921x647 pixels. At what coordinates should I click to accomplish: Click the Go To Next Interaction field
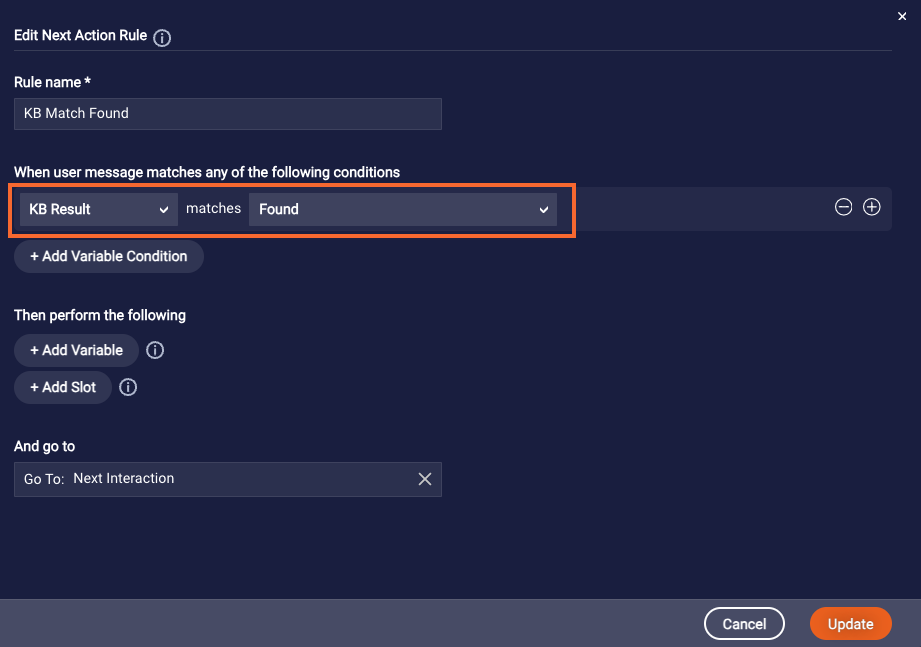pyautogui.click(x=228, y=480)
